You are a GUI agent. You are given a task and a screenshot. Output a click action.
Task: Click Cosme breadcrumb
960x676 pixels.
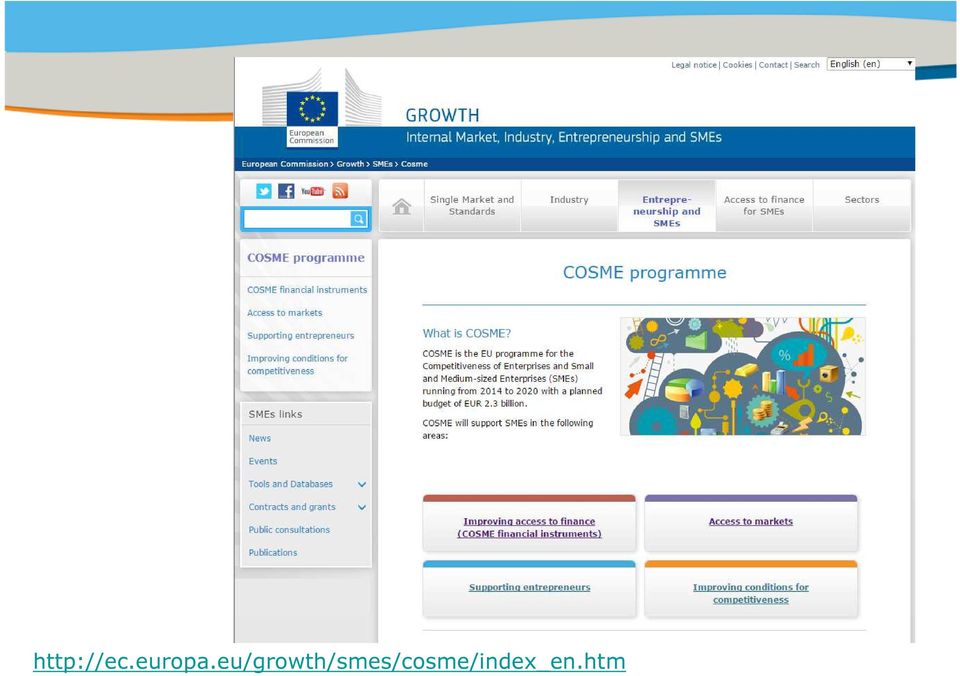[414, 164]
